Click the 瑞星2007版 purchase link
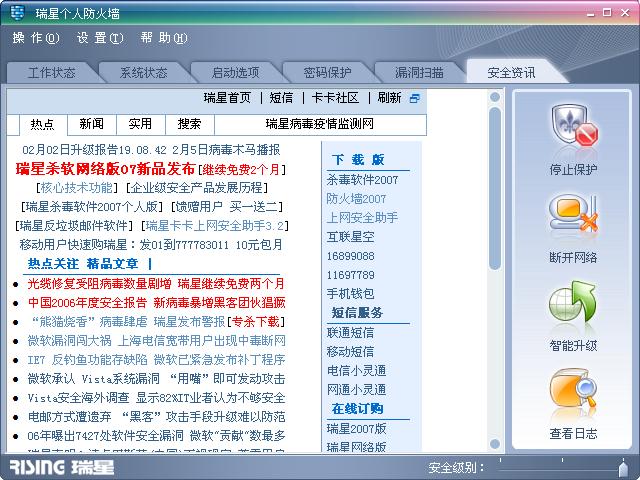The height and width of the screenshot is (480, 640). point(356,429)
